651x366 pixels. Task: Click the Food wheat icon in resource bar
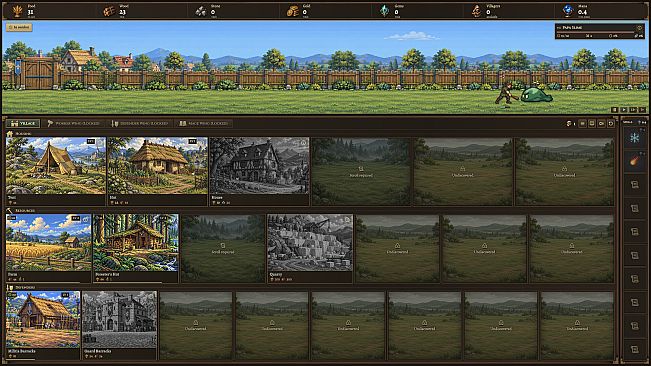pyautogui.click(x=17, y=11)
